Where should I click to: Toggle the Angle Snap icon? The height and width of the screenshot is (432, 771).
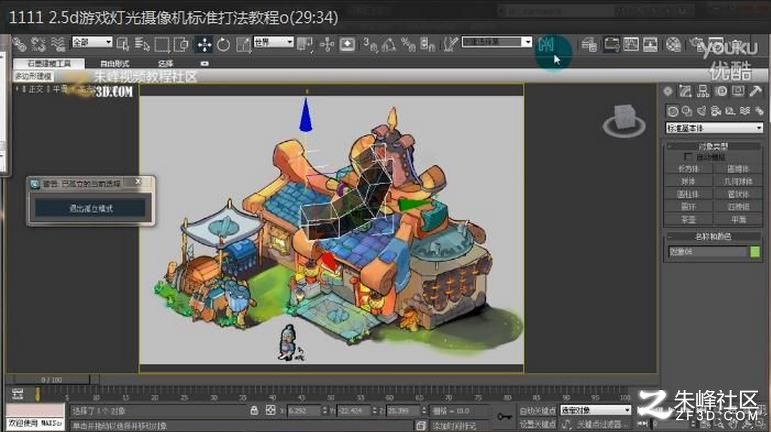(x=389, y=45)
